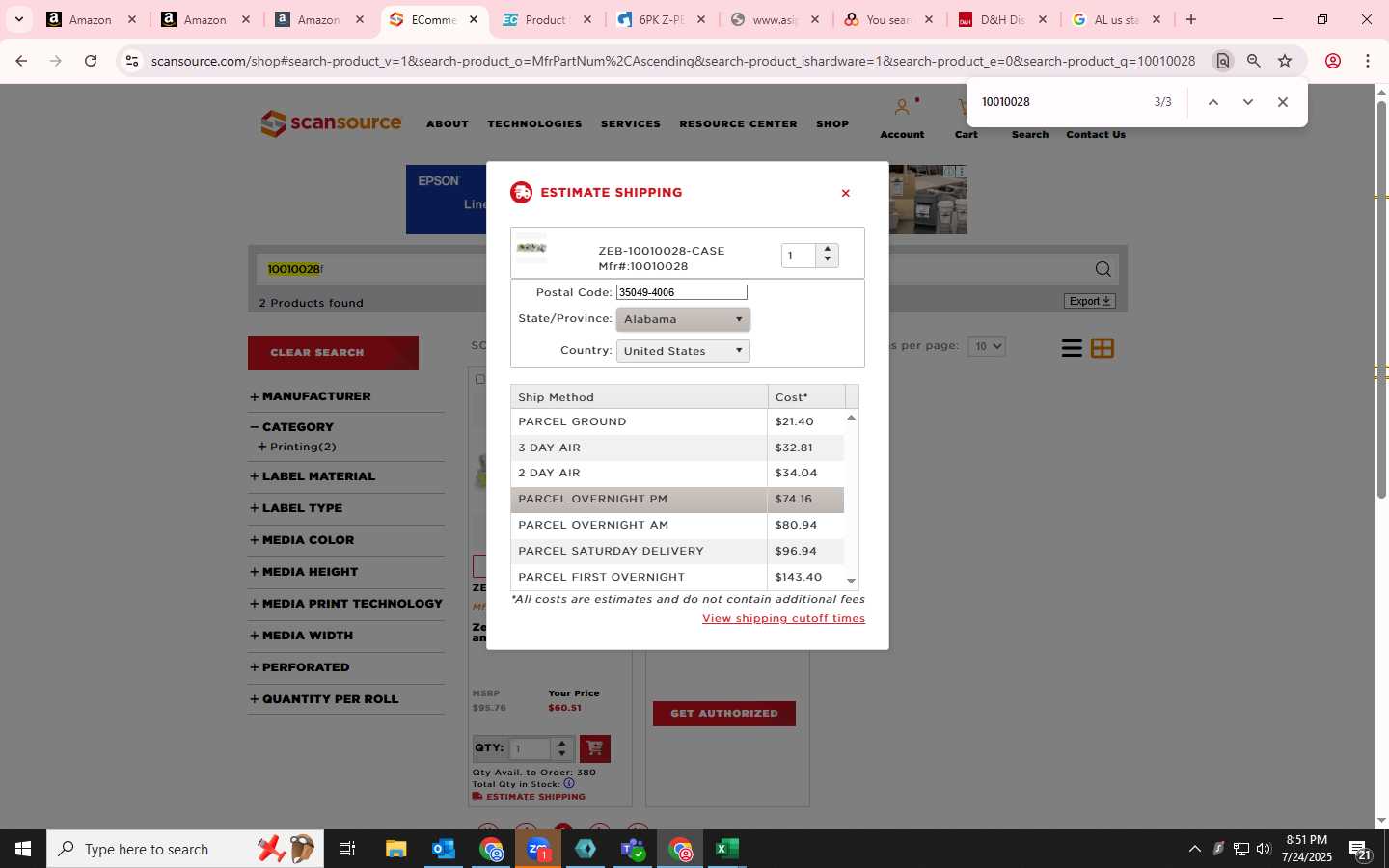Expand Printing(2) category

297,447
